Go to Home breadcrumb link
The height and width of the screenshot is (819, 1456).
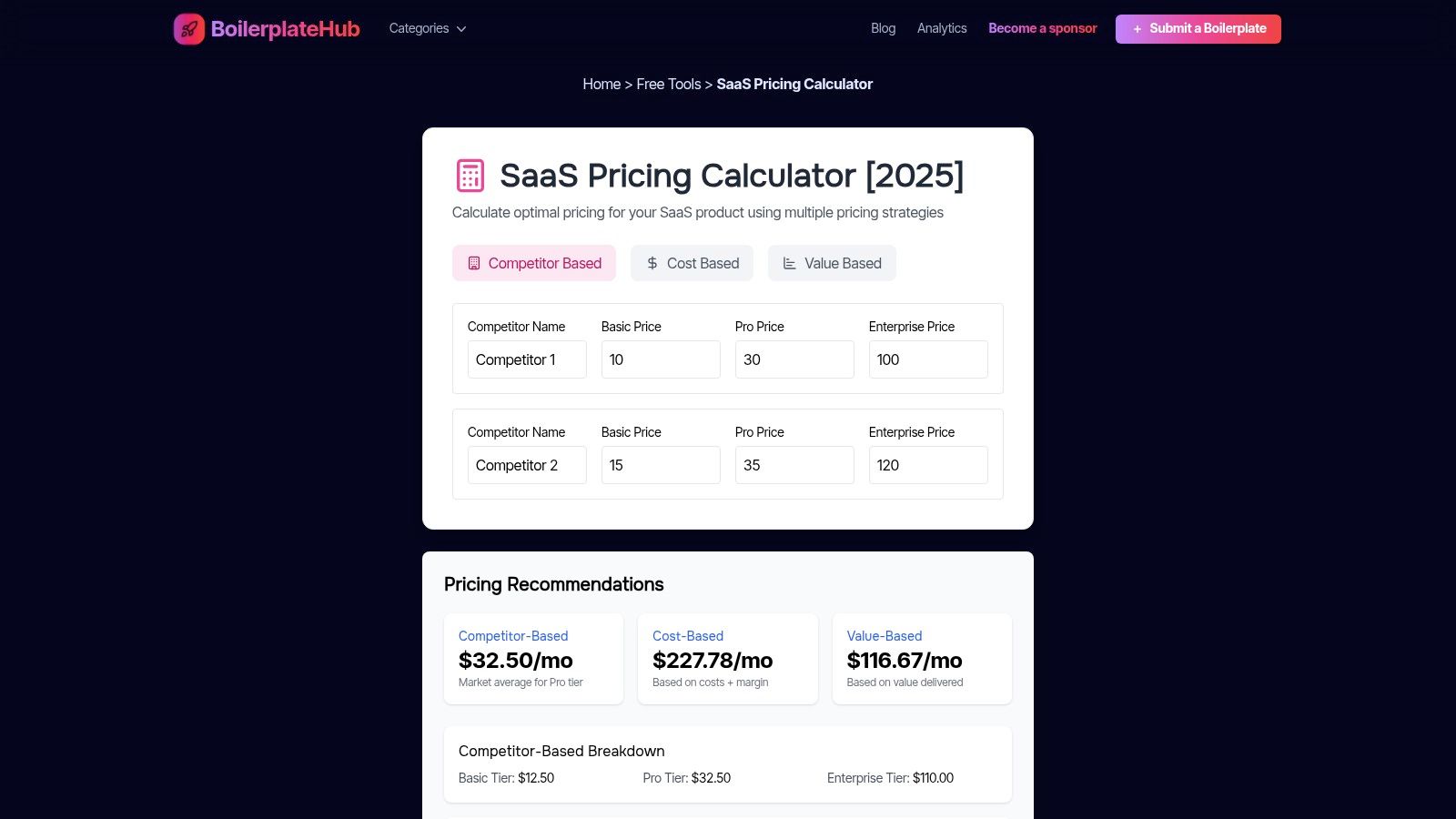602,84
